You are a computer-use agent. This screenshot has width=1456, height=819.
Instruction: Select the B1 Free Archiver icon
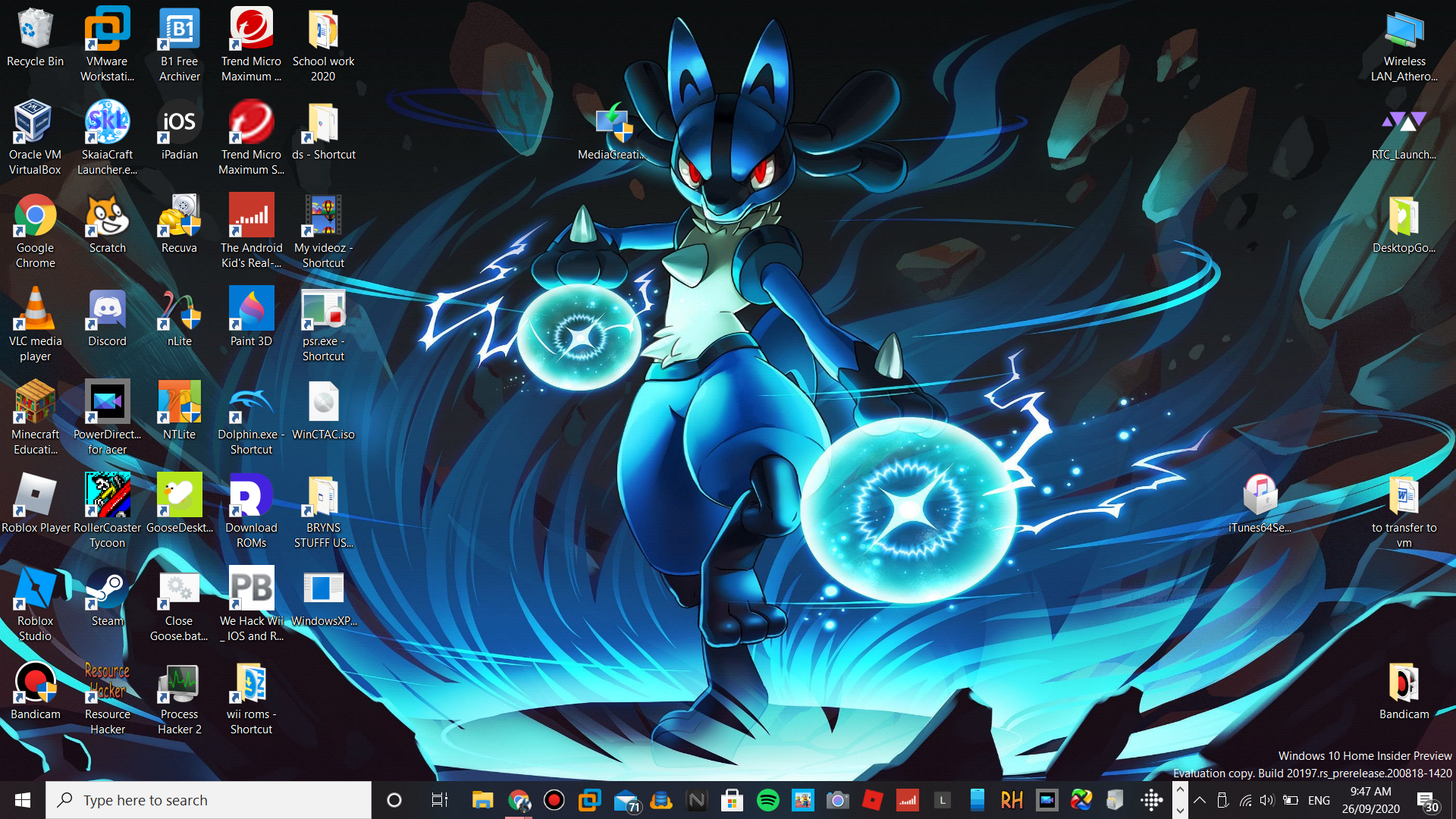click(179, 44)
